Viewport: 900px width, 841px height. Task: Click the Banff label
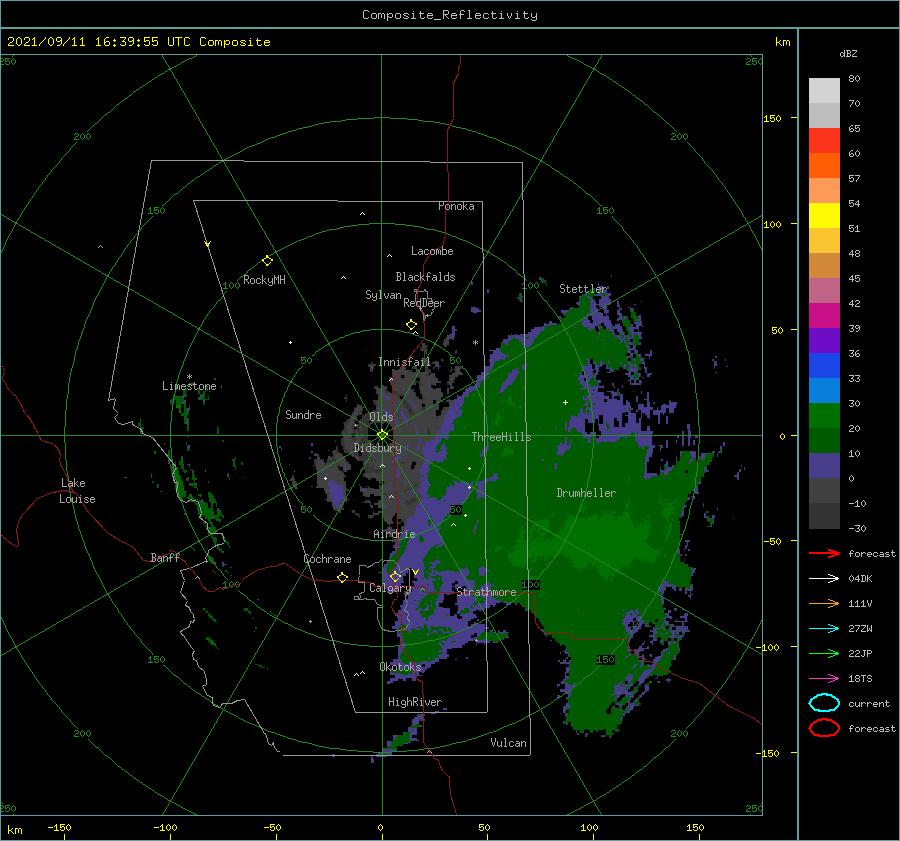point(165,557)
